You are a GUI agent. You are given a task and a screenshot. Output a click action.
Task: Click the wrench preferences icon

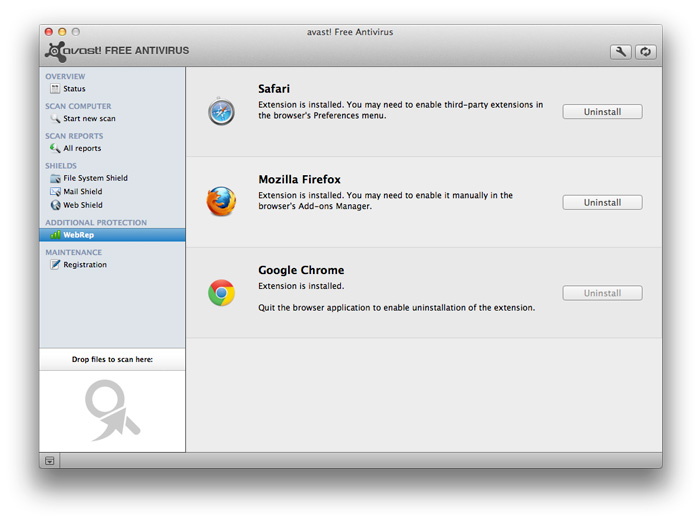pos(620,52)
